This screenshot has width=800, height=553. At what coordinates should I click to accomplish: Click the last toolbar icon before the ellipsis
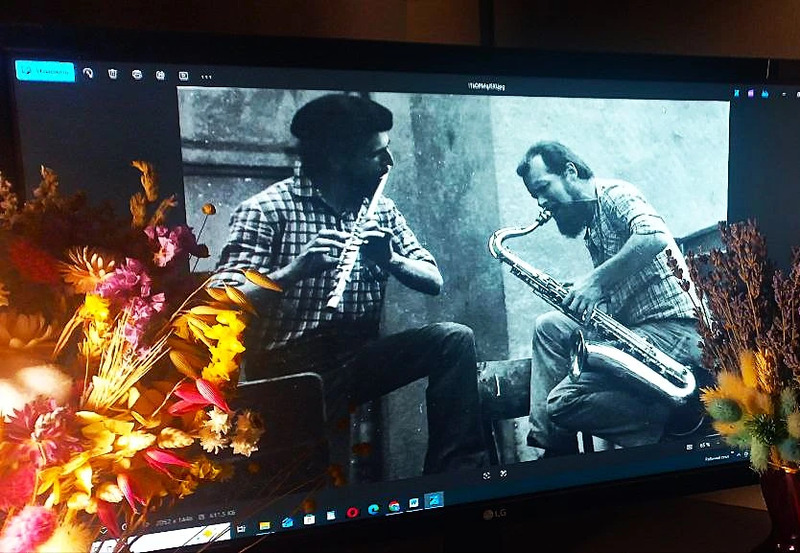[183, 75]
